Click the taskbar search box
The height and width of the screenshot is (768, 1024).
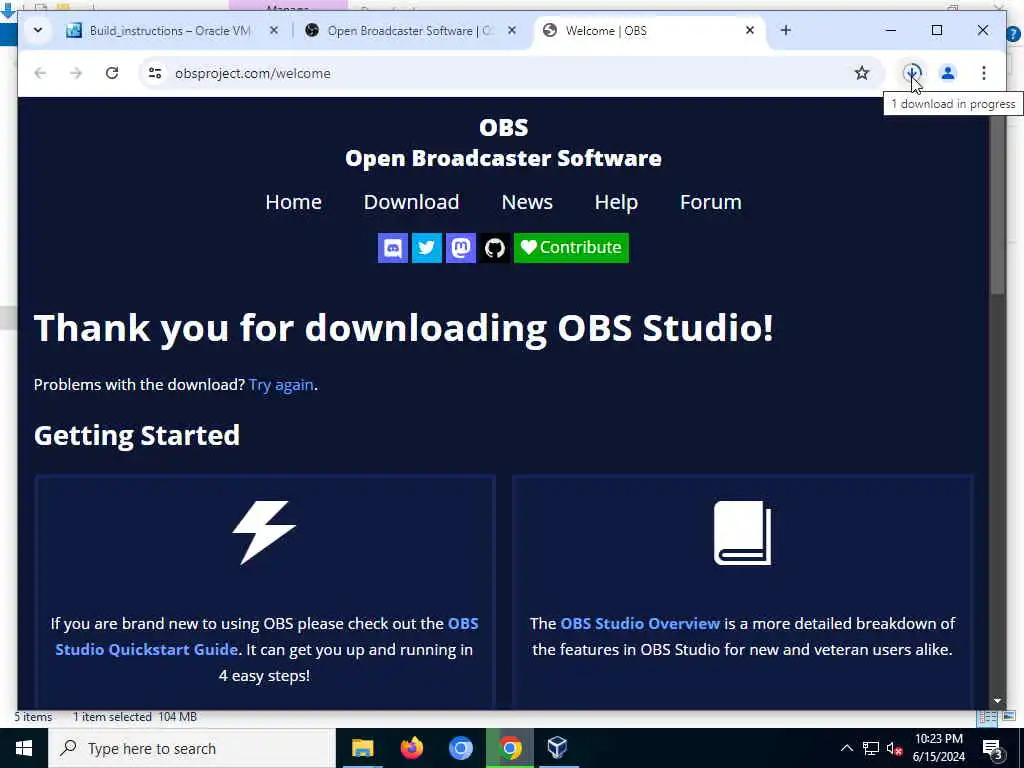point(192,748)
